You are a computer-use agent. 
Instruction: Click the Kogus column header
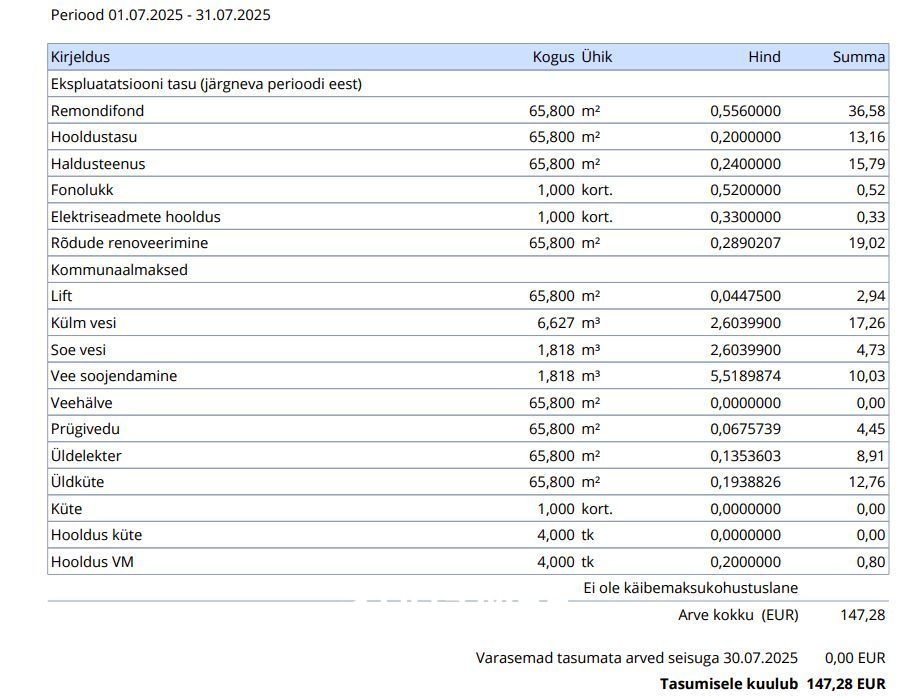point(553,57)
